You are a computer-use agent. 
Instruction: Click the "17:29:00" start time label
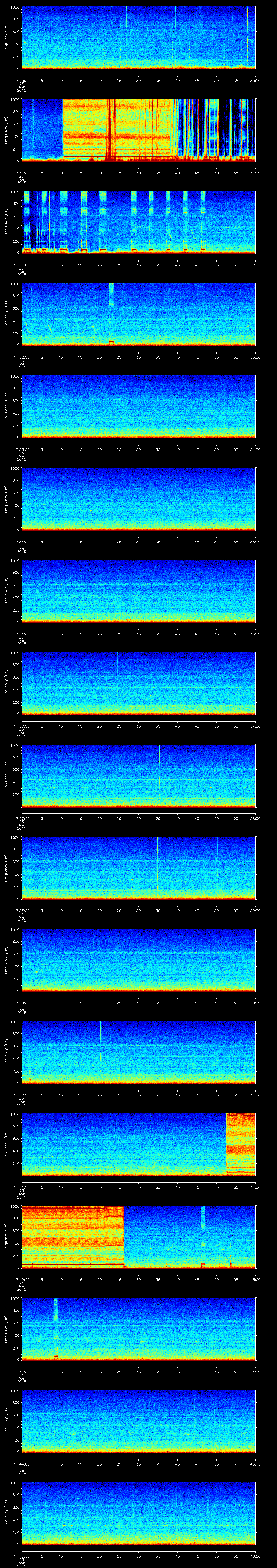tap(21, 80)
